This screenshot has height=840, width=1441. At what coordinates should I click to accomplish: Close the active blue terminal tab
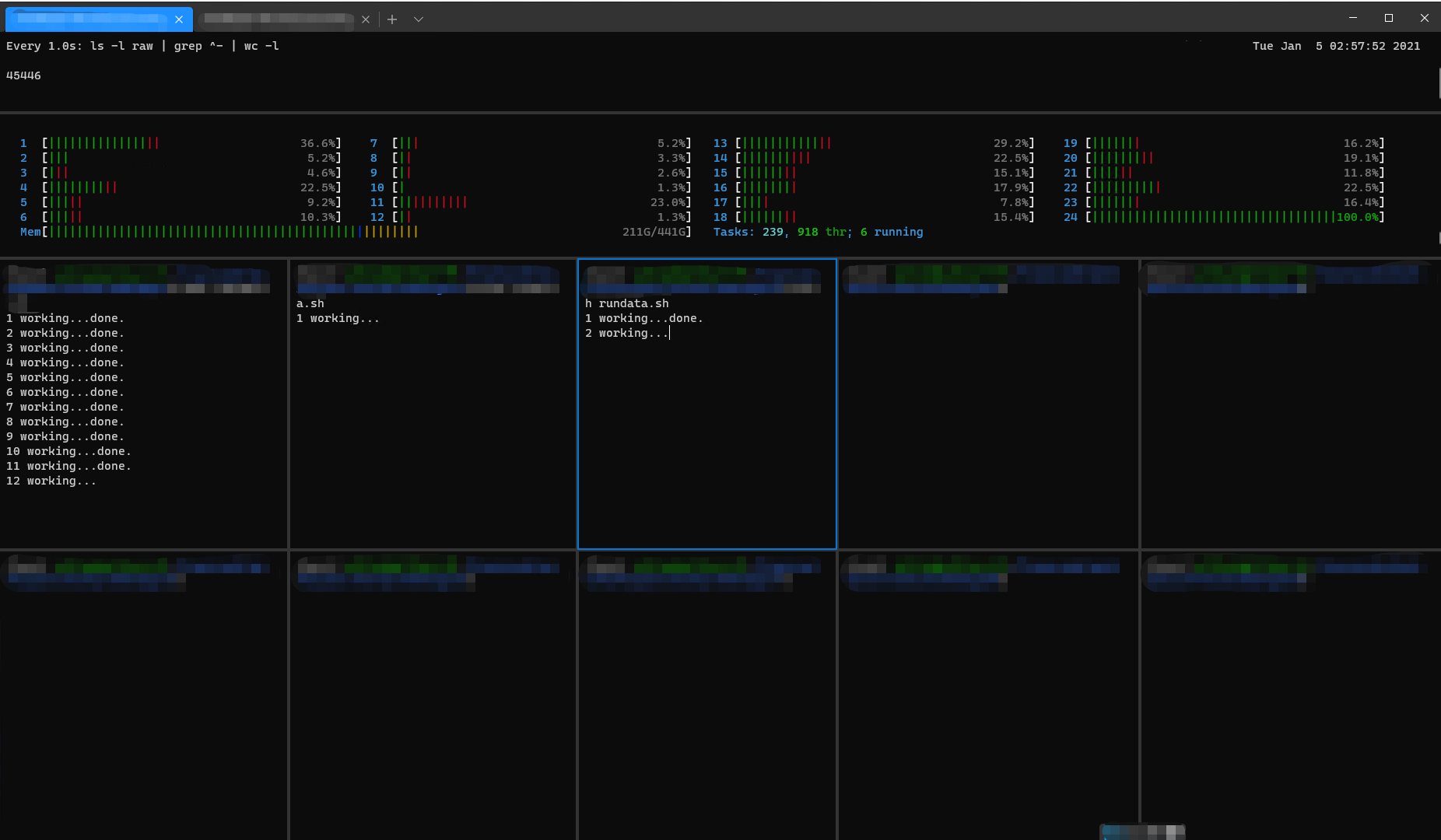(179, 19)
